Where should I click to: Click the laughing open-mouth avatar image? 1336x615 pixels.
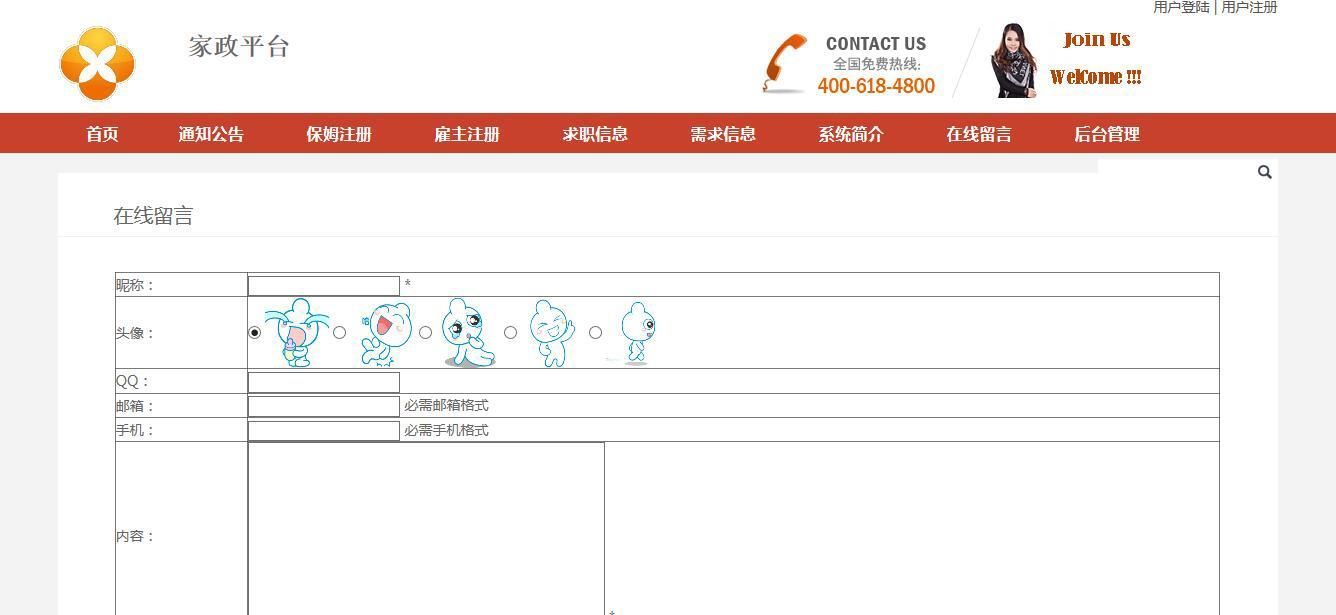point(384,332)
